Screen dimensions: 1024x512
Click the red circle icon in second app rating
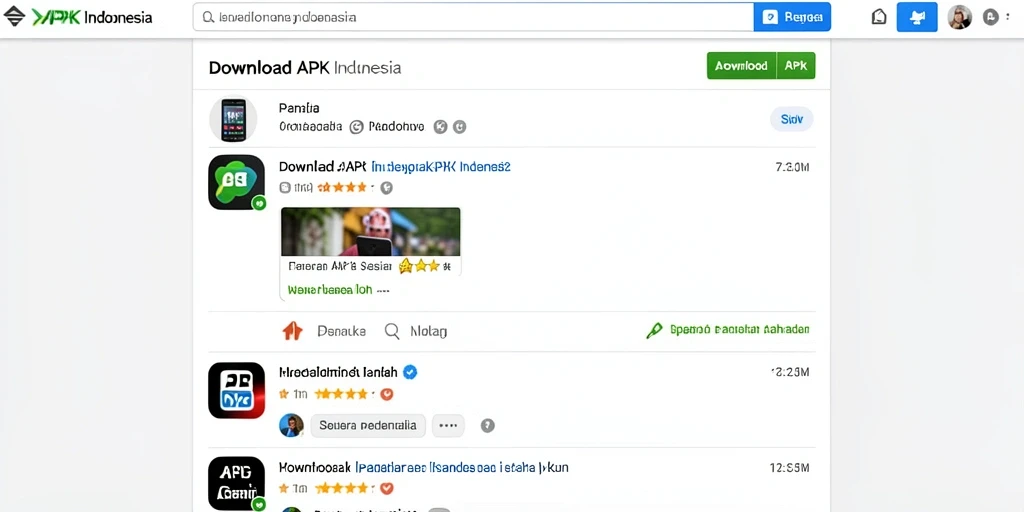click(x=387, y=394)
